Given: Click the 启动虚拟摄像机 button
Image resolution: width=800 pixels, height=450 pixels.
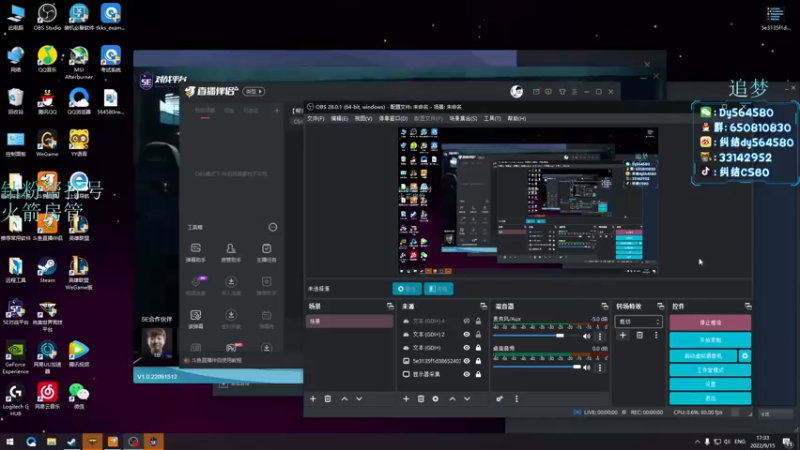Looking at the screenshot, I should coord(703,356).
